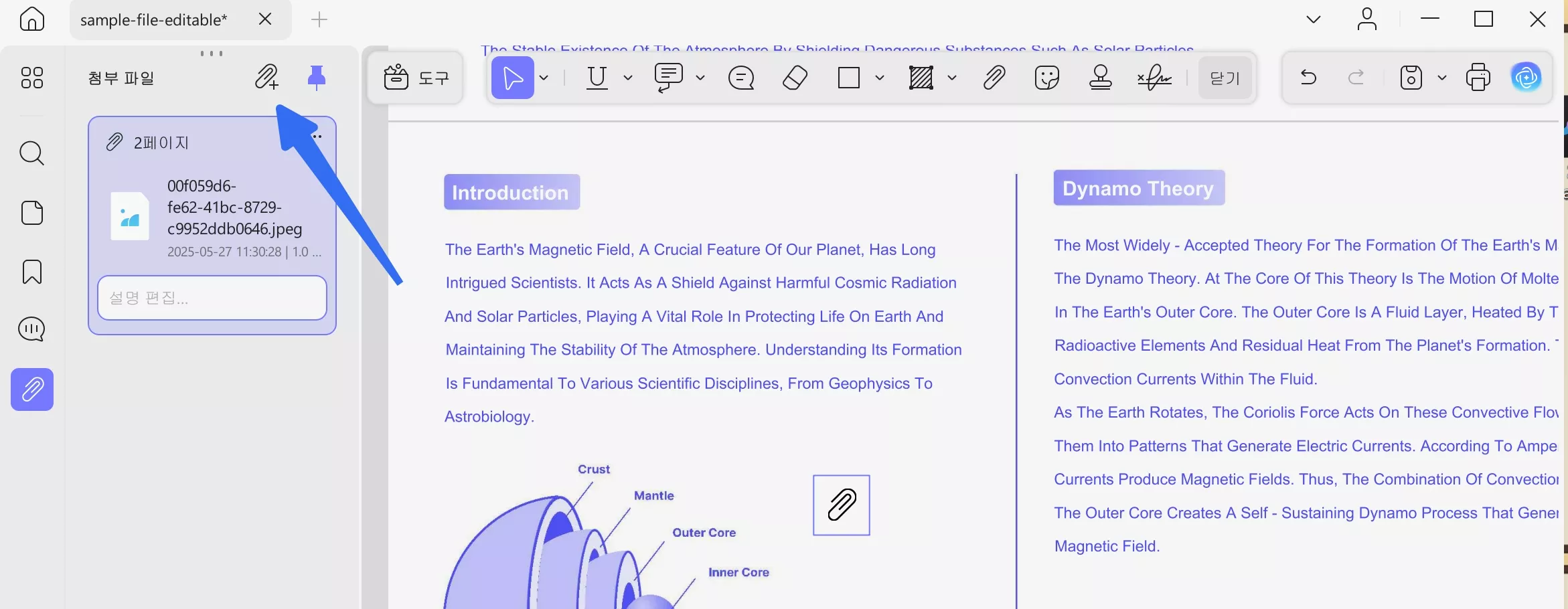
Task: Close the sample-file-editable tab
Action: (265, 19)
